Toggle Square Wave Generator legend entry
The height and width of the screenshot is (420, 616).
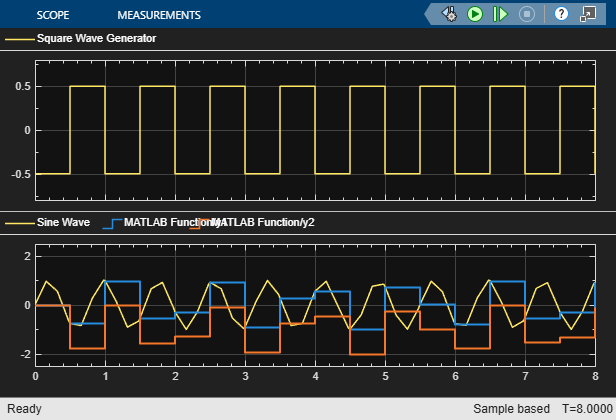coord(96,38)
